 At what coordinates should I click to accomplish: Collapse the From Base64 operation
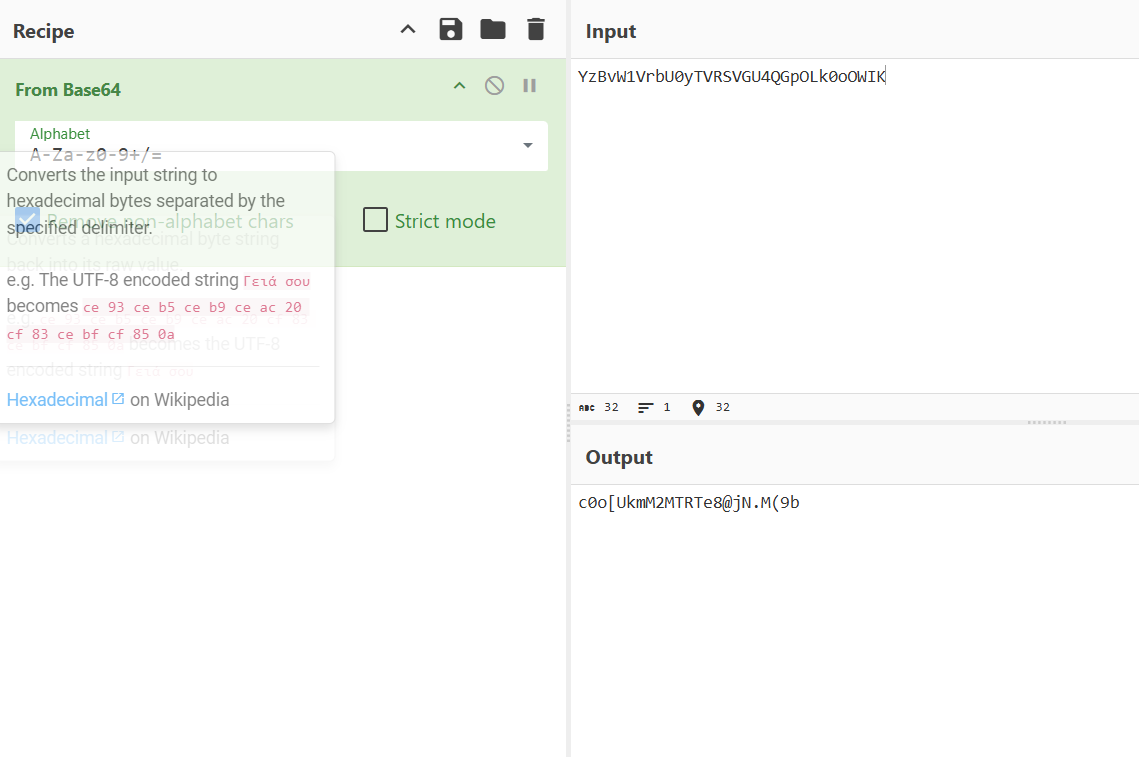(x=459, y=86)
